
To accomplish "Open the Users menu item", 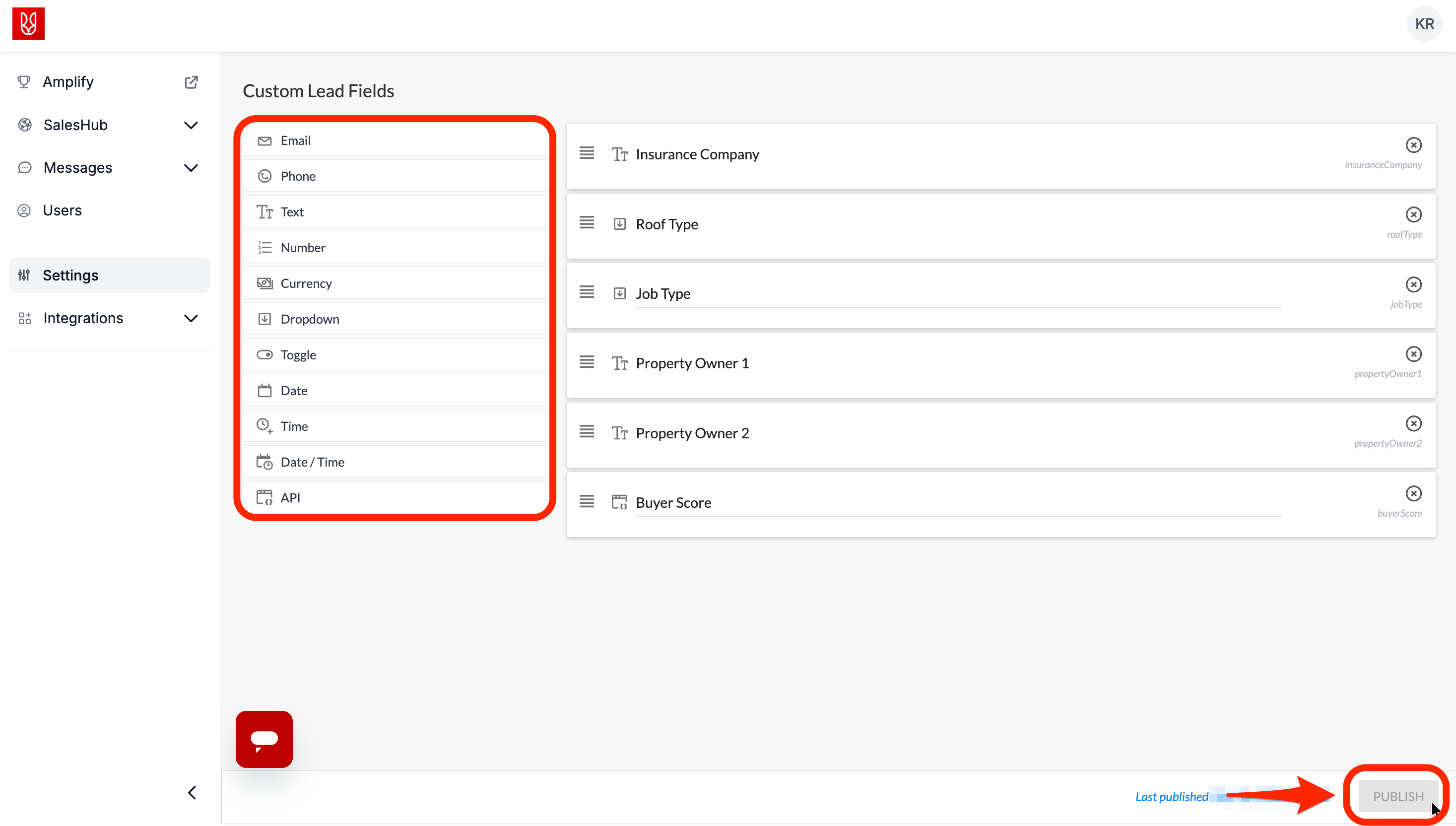I will click(x=63, y=210).
